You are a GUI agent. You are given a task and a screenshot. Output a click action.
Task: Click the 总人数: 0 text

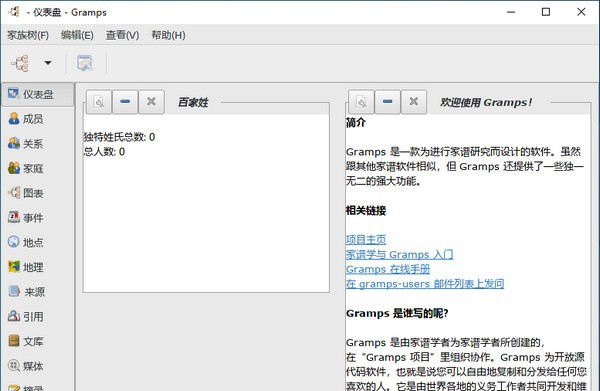[x=104, y=152]
